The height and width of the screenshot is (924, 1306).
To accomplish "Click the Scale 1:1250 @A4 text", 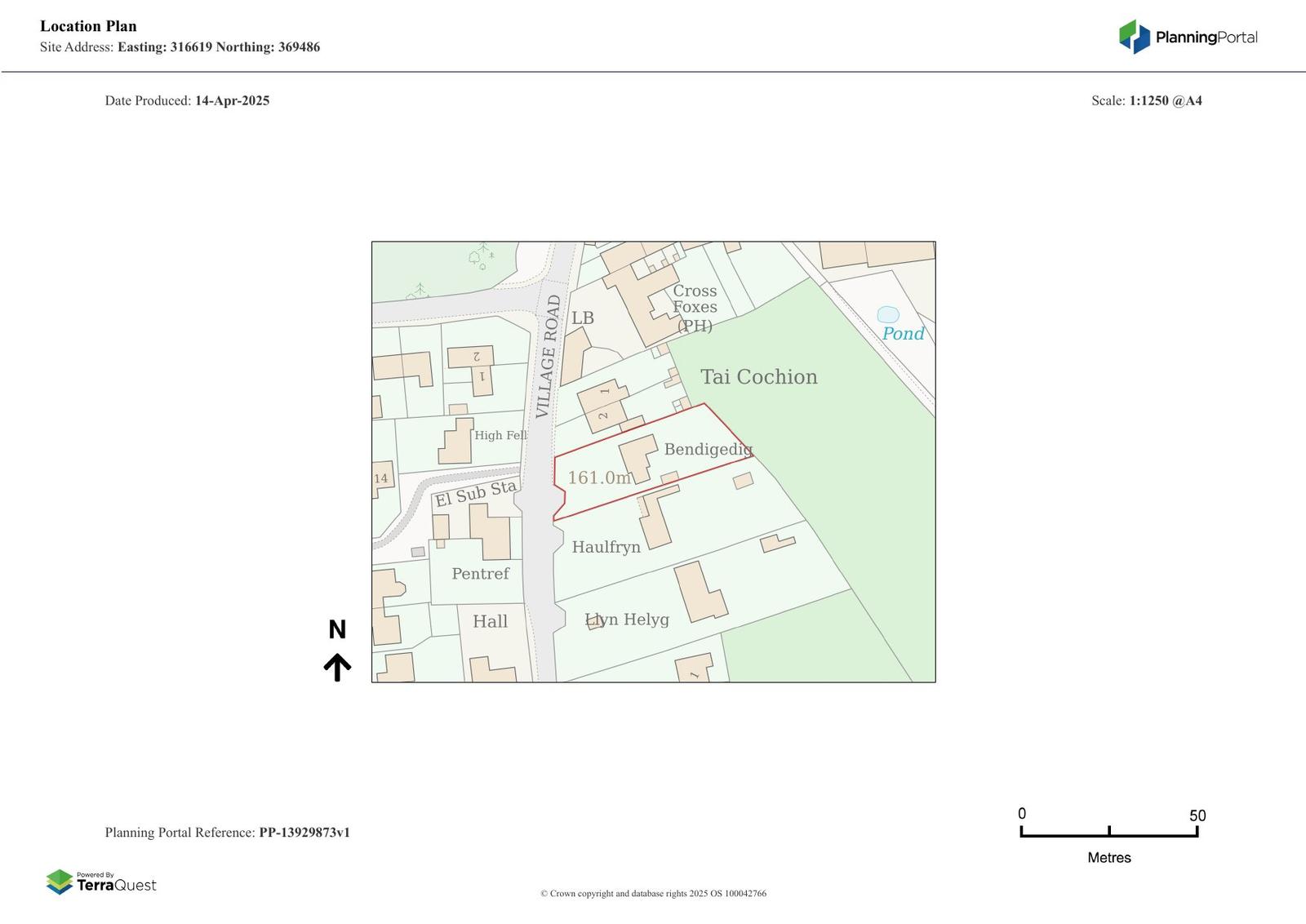I will coord(1146,100).
